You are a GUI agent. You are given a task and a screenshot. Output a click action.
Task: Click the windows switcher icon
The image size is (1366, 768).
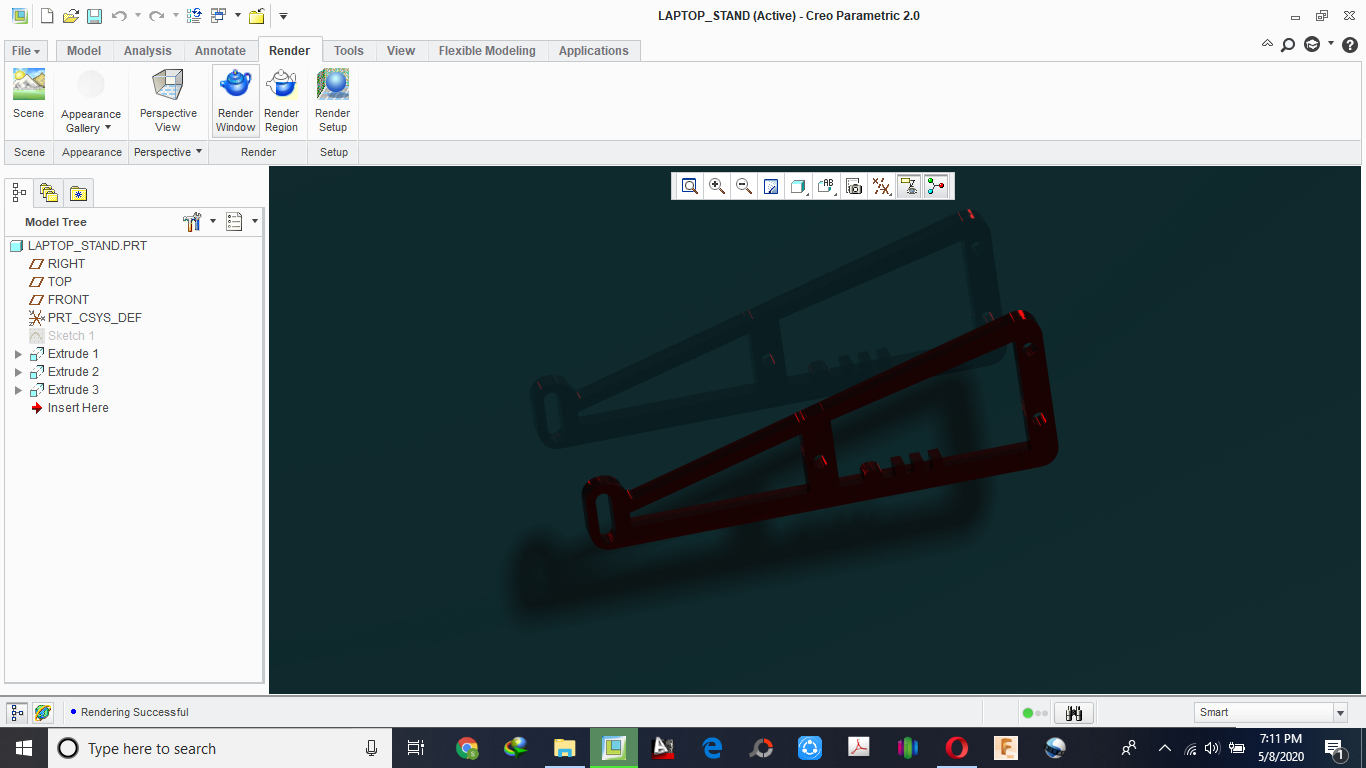click(218, 16)
